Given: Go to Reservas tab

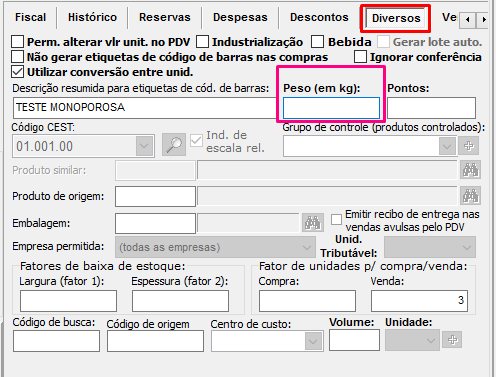Looking at the screenshot, I should 165,17.
